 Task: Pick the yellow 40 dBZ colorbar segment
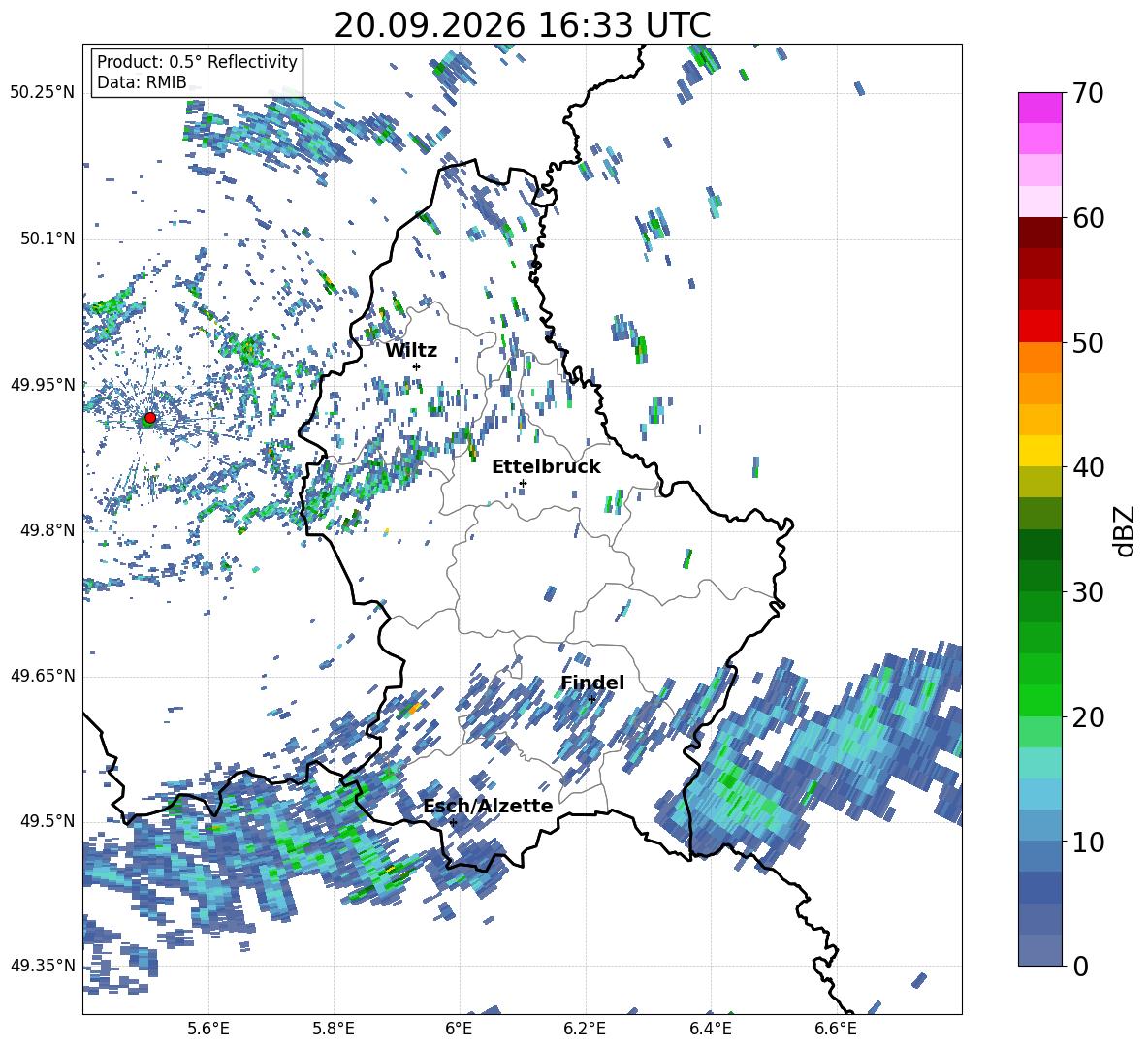[1039, 451]
